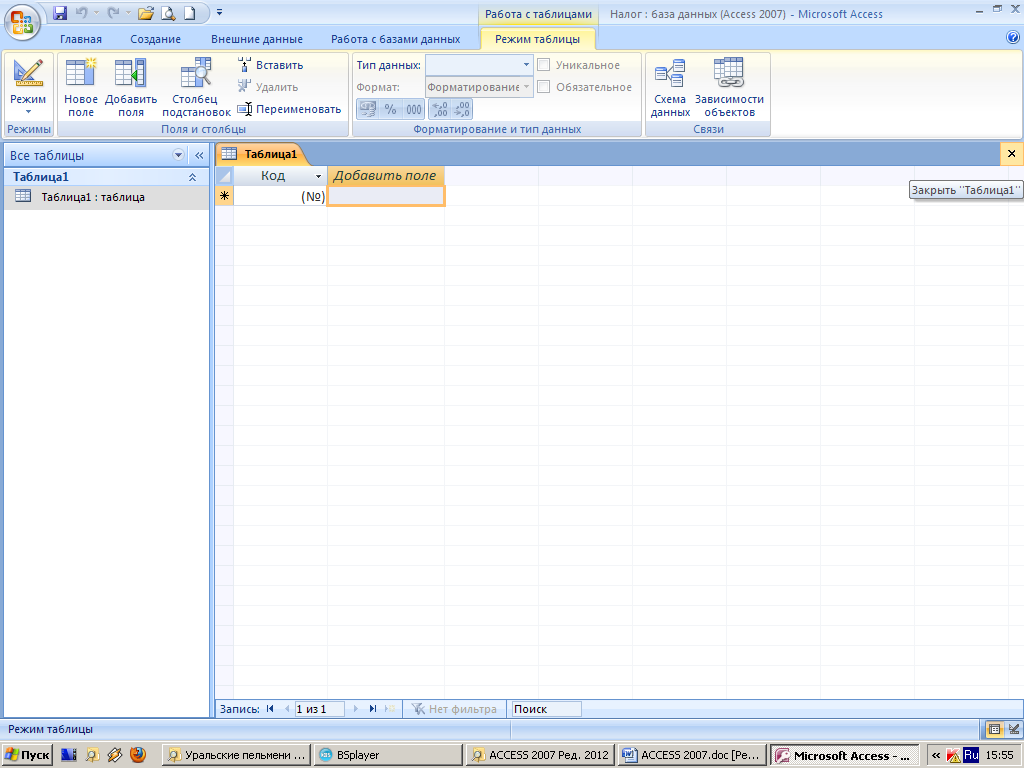Collapse navigation pane with double chevron
The width and height of the screenshot is (1024, 768).
pos(199,155)
